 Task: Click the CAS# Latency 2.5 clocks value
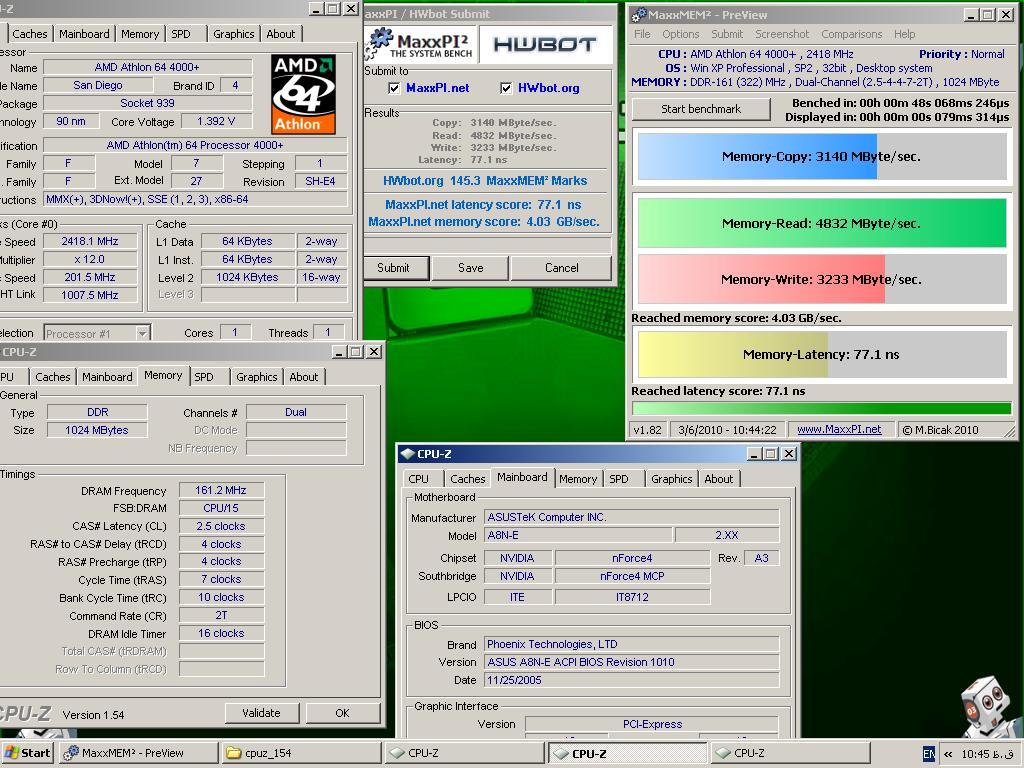[x=221, y=526]
